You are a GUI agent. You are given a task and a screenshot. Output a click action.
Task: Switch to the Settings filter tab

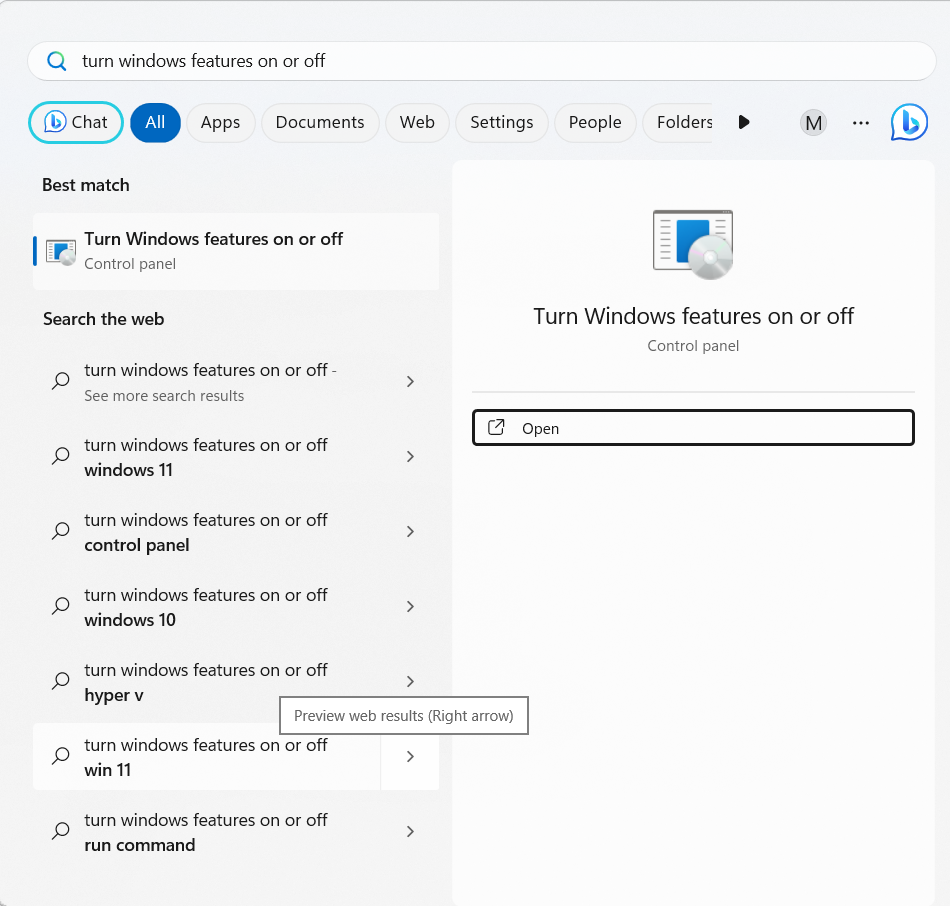tap(502, 122)
